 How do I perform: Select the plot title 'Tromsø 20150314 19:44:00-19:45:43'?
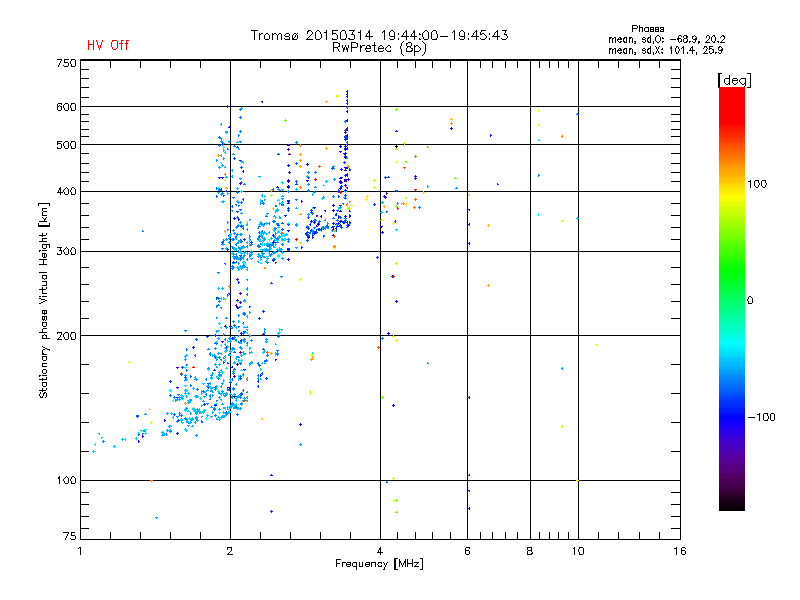(x=380, y=35)
